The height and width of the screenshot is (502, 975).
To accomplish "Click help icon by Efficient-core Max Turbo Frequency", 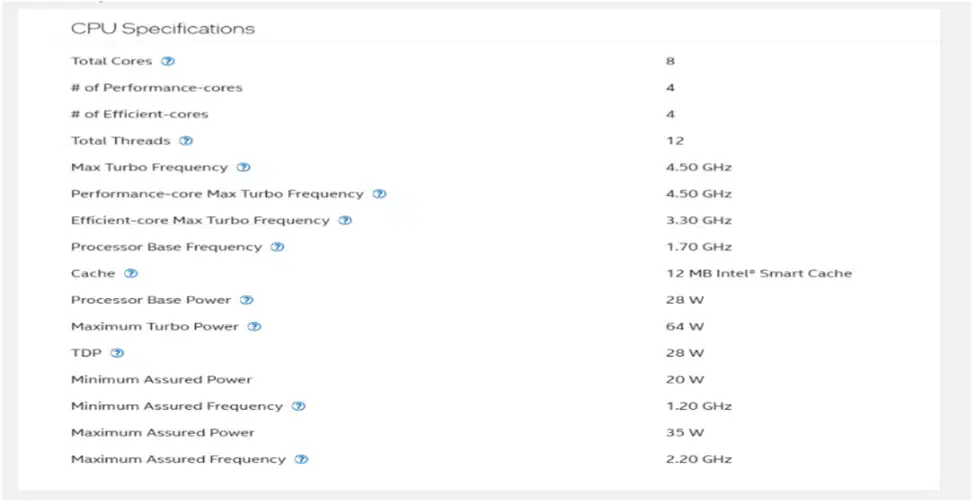I will (x=345, y=220).
